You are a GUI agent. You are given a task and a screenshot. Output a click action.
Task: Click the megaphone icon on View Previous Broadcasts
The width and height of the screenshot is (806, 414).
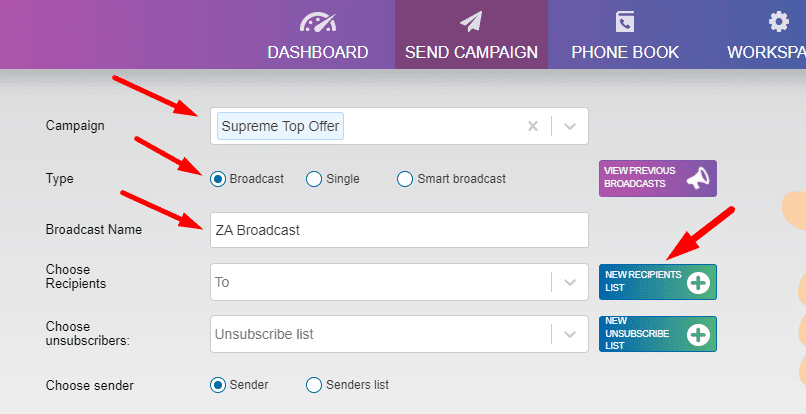(x=698, y=178)
